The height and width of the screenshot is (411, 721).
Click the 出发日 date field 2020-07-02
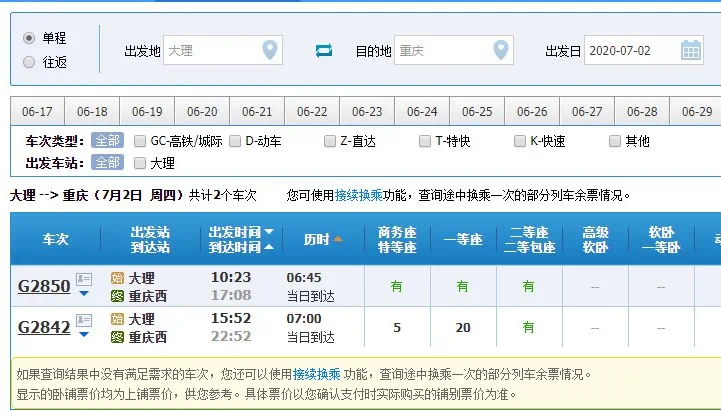pos(644,50)
